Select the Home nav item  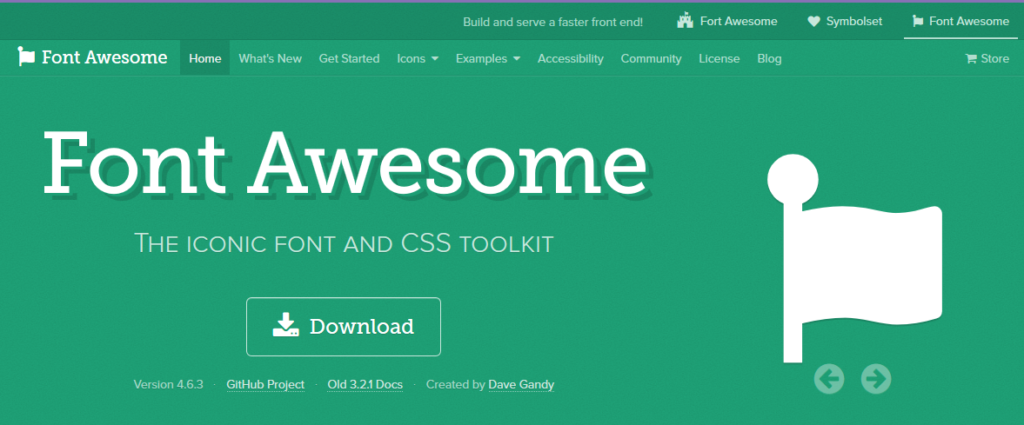click(205, 59)
